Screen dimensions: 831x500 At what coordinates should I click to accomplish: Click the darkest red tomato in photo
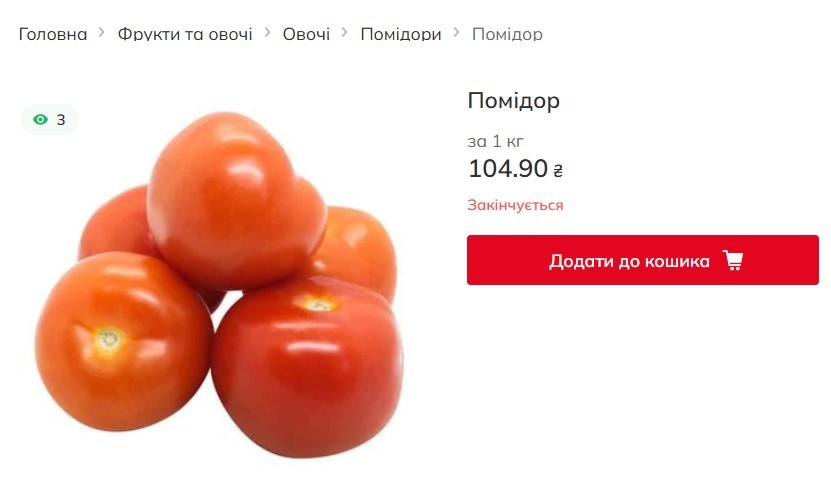coord(307,366)
